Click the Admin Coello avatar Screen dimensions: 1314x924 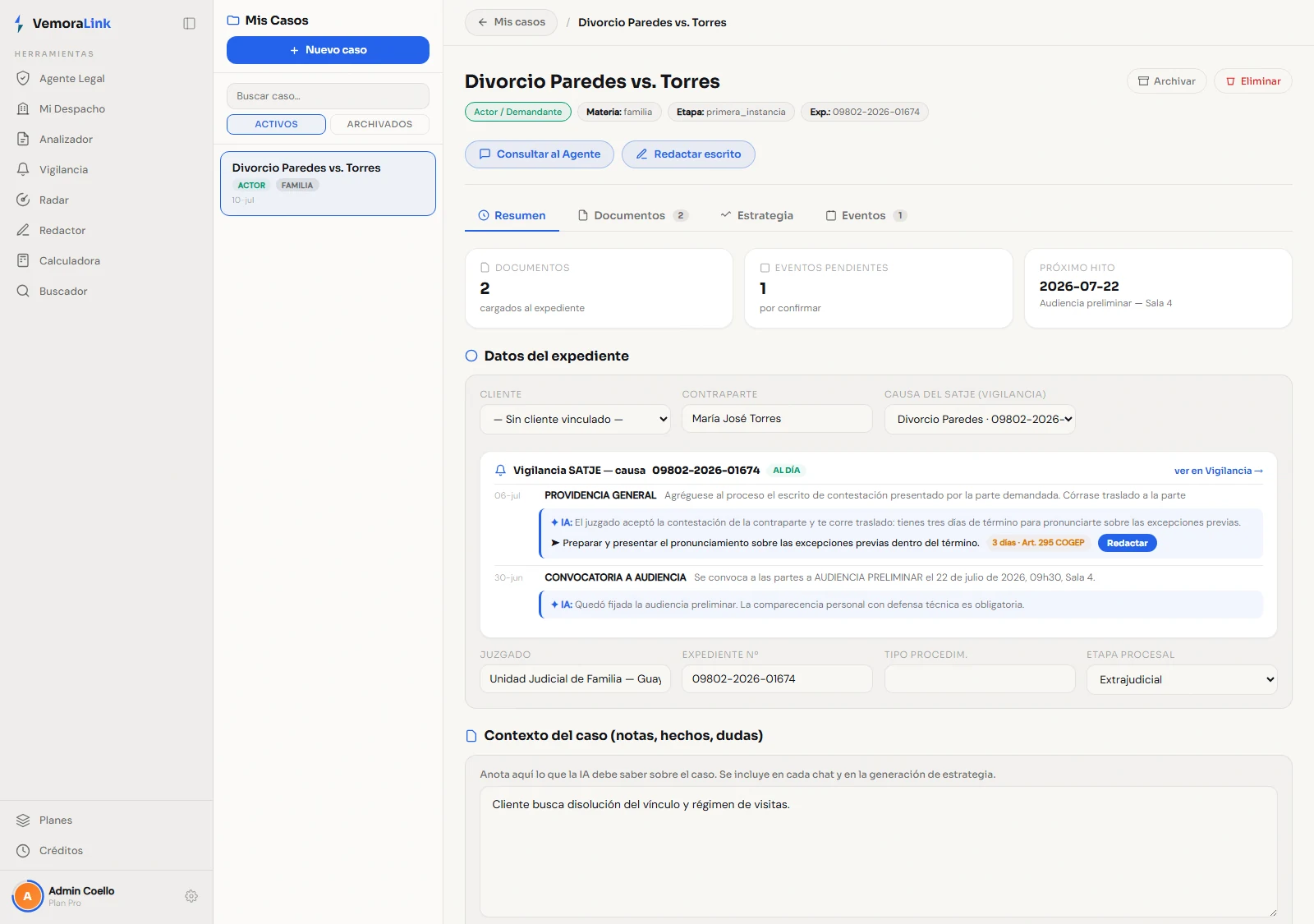click(28, 896)
